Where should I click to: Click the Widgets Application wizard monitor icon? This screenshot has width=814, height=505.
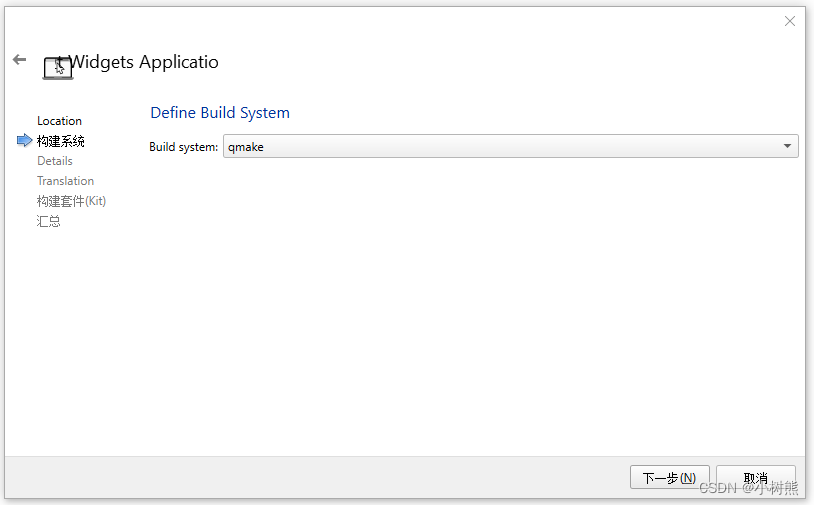pyautogui.click(x=58, y=68)
